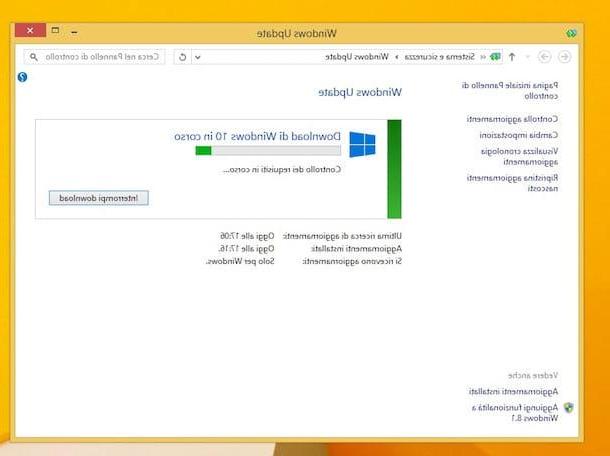Click the Controllo dei requisiti in corso text
This screenshot has height=456, width=610.
click(x=282, y=170)
